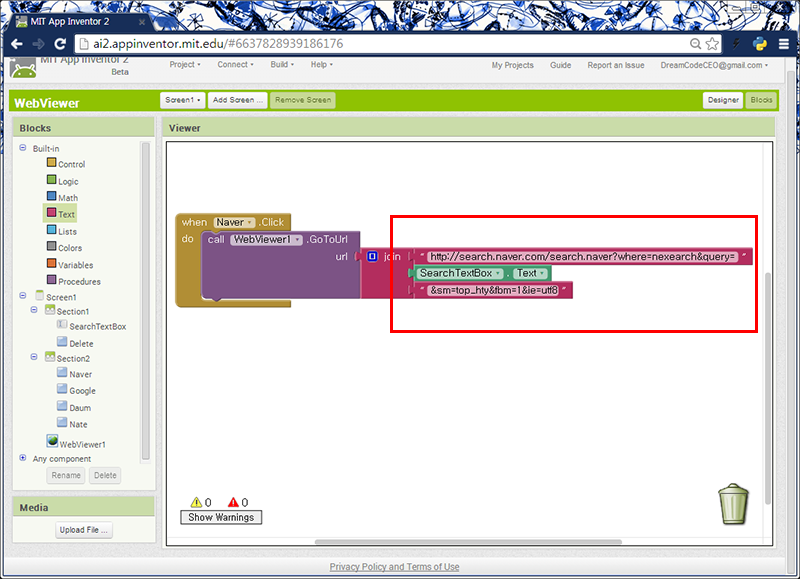
Task: Select the Daum component in tree
Action: (x=74, y=407)
